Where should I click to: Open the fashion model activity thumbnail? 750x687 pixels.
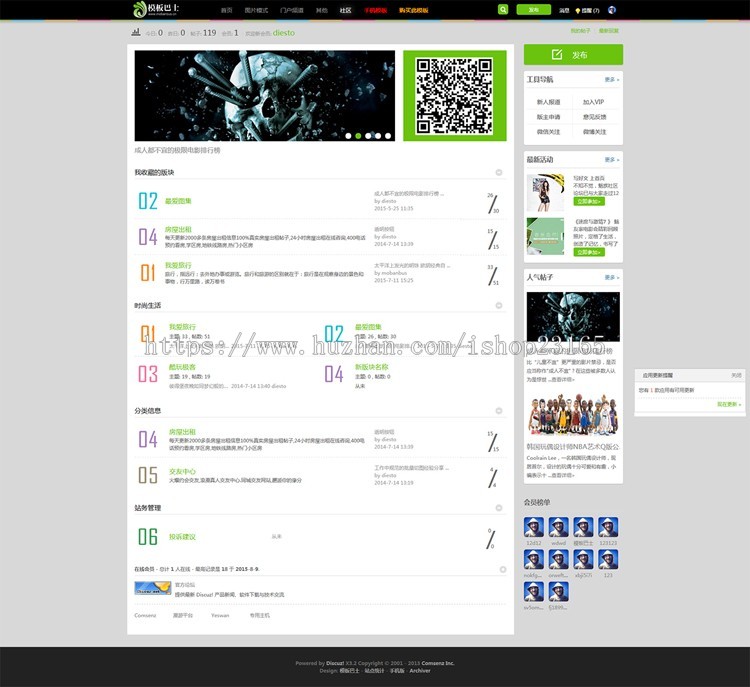point(545,193)
